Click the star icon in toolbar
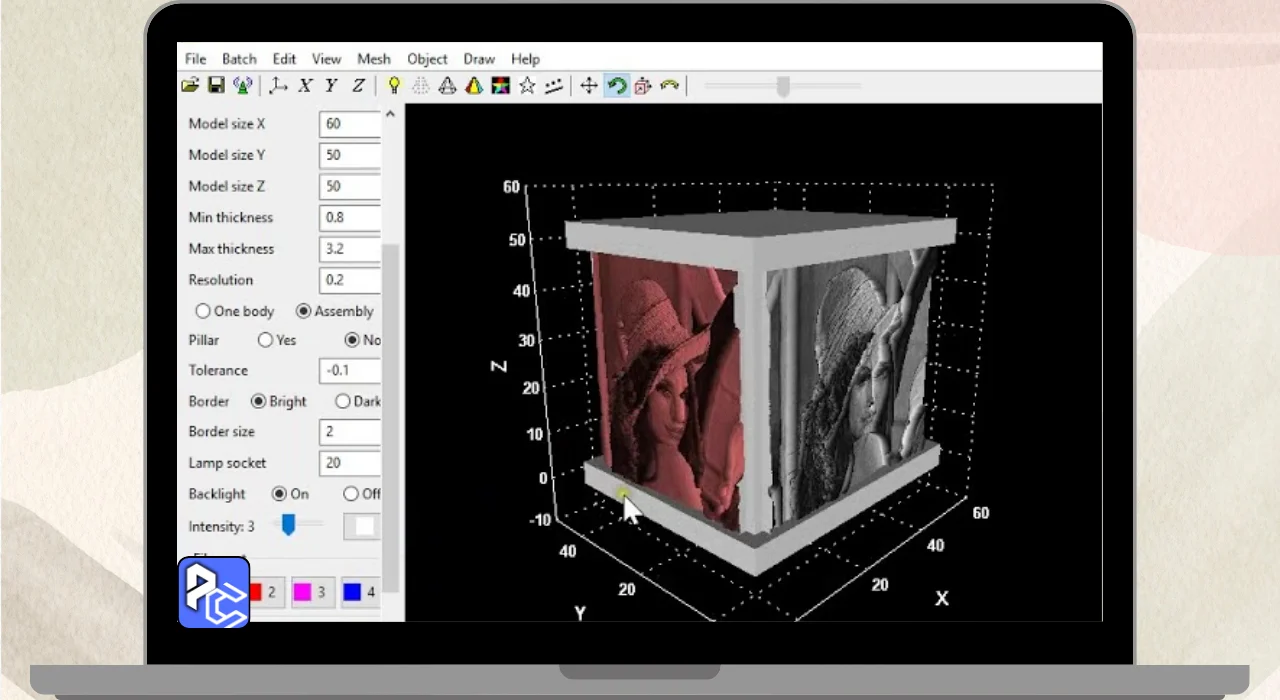The image size is (1280, 700). [527, 86]
